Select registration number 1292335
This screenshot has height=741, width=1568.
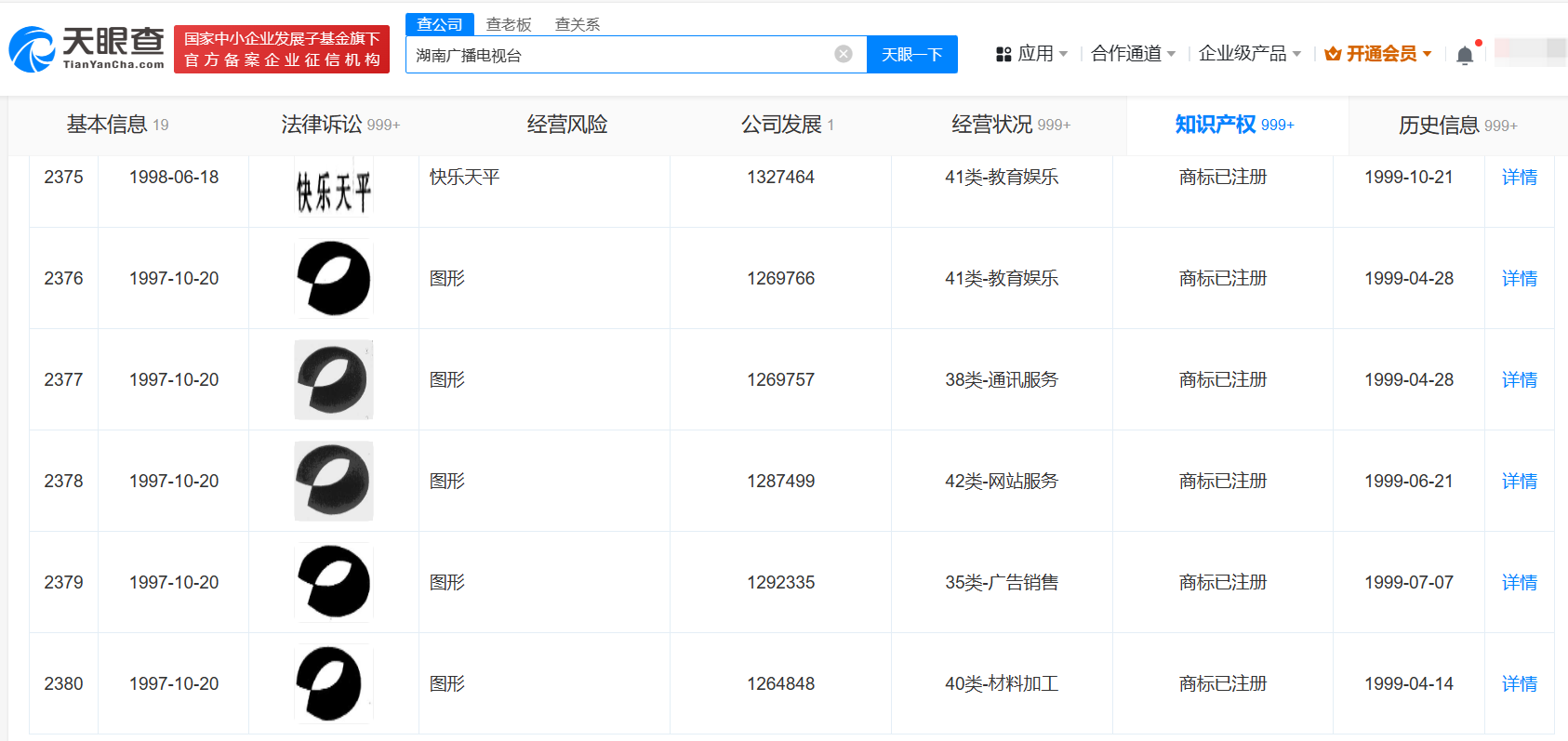(x=780, y=582)
